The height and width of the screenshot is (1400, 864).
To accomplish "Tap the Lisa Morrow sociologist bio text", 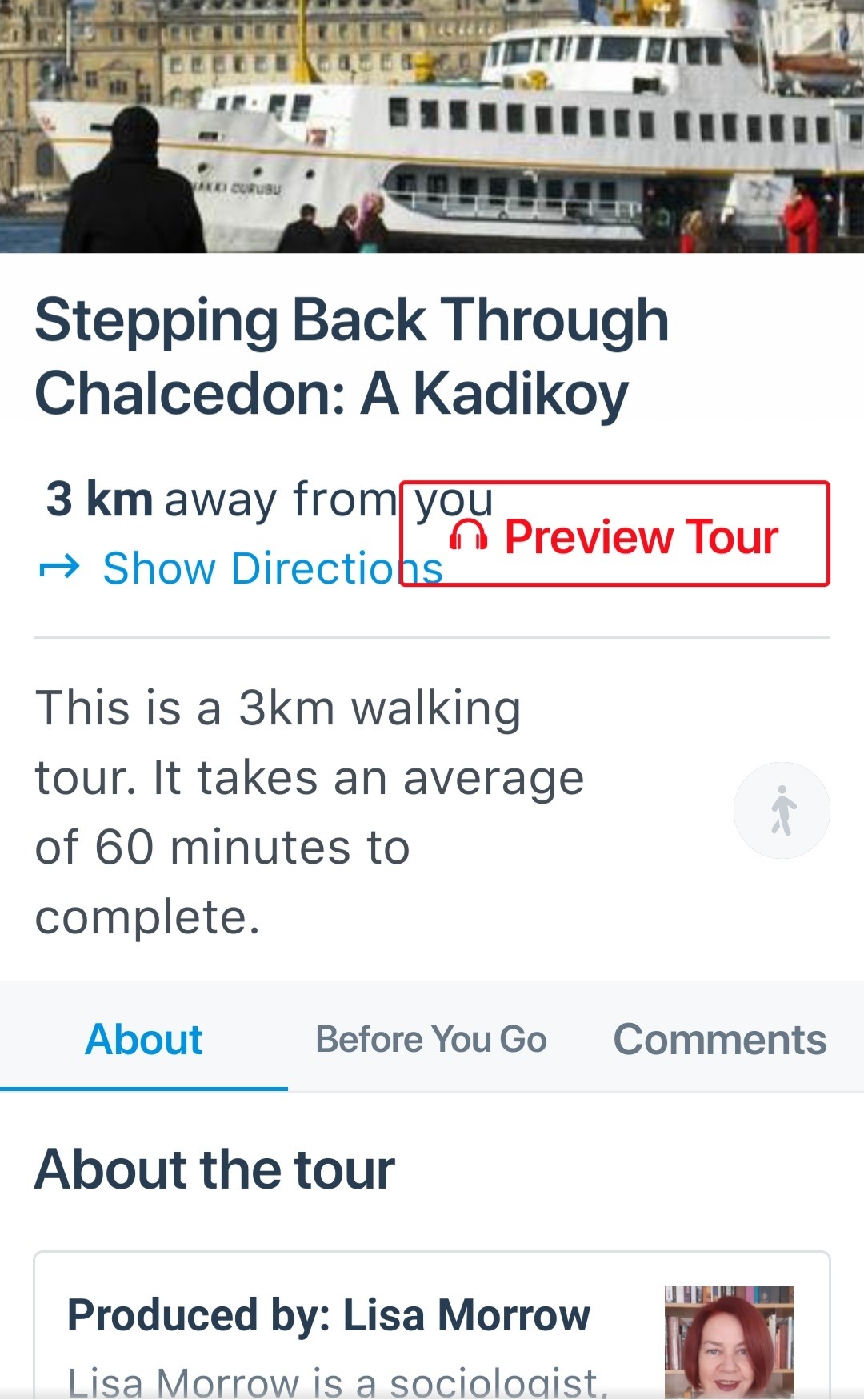I will [x=338, y=1381].
